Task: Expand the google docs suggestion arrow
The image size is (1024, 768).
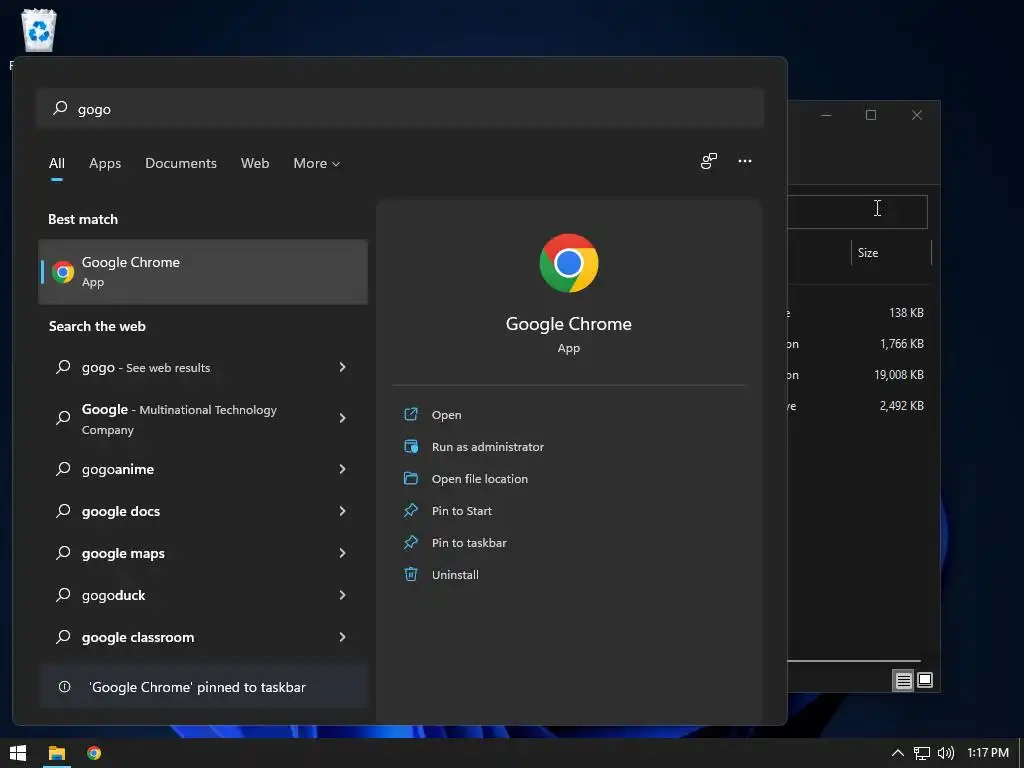Action: pyautogui.click(x=342, y=511)
